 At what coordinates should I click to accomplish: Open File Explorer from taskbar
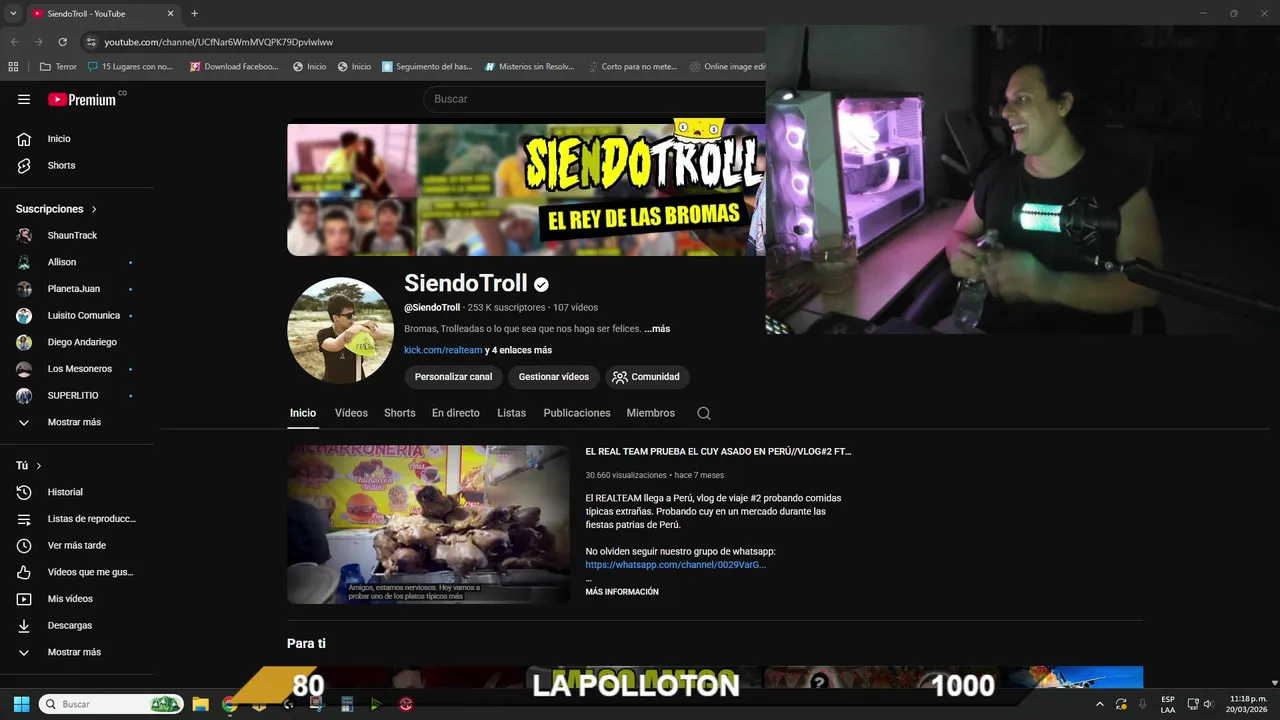200,704
